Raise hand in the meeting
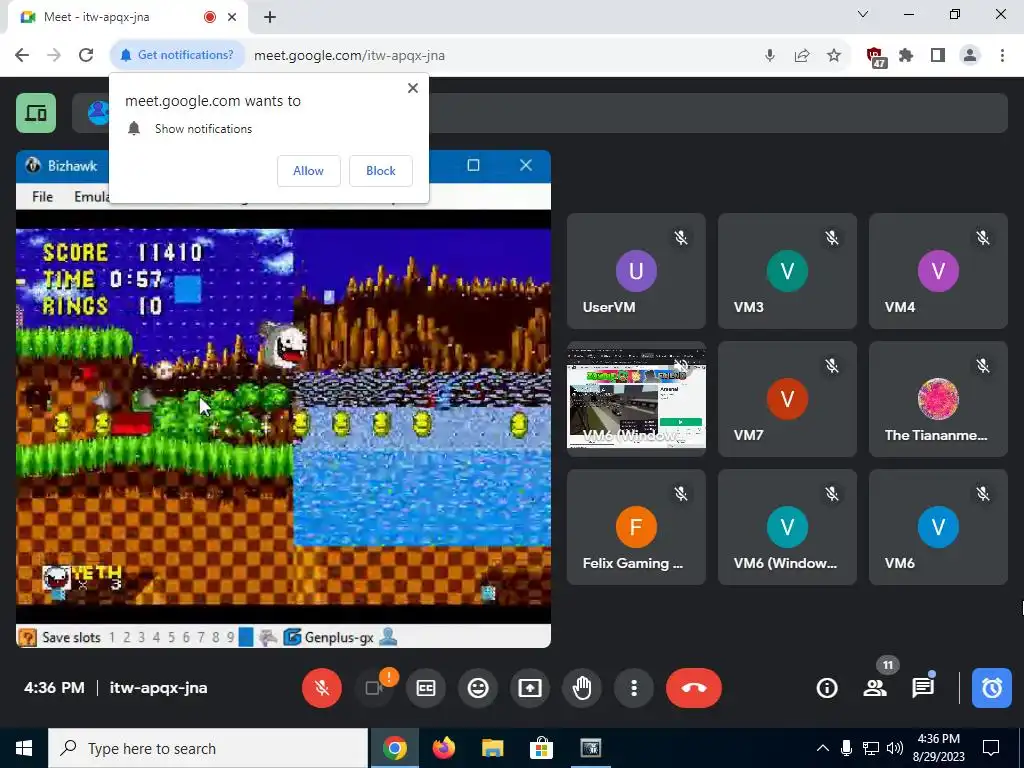This screenshot has height=768, width=1024. tap(582, 688)
